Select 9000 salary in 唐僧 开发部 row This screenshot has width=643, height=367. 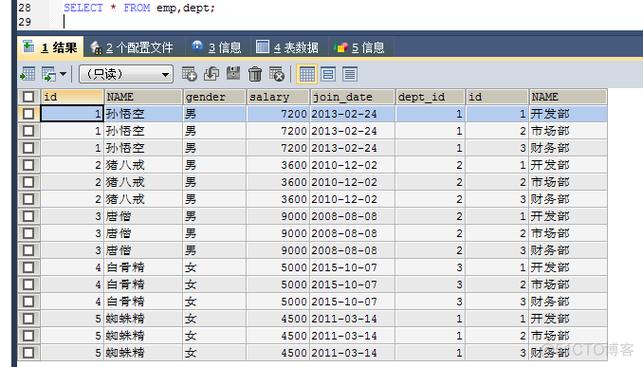[278, 216]
